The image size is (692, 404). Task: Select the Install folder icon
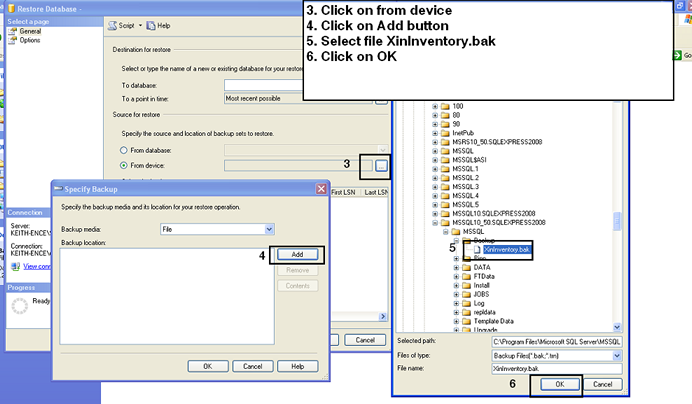point(466,285)
